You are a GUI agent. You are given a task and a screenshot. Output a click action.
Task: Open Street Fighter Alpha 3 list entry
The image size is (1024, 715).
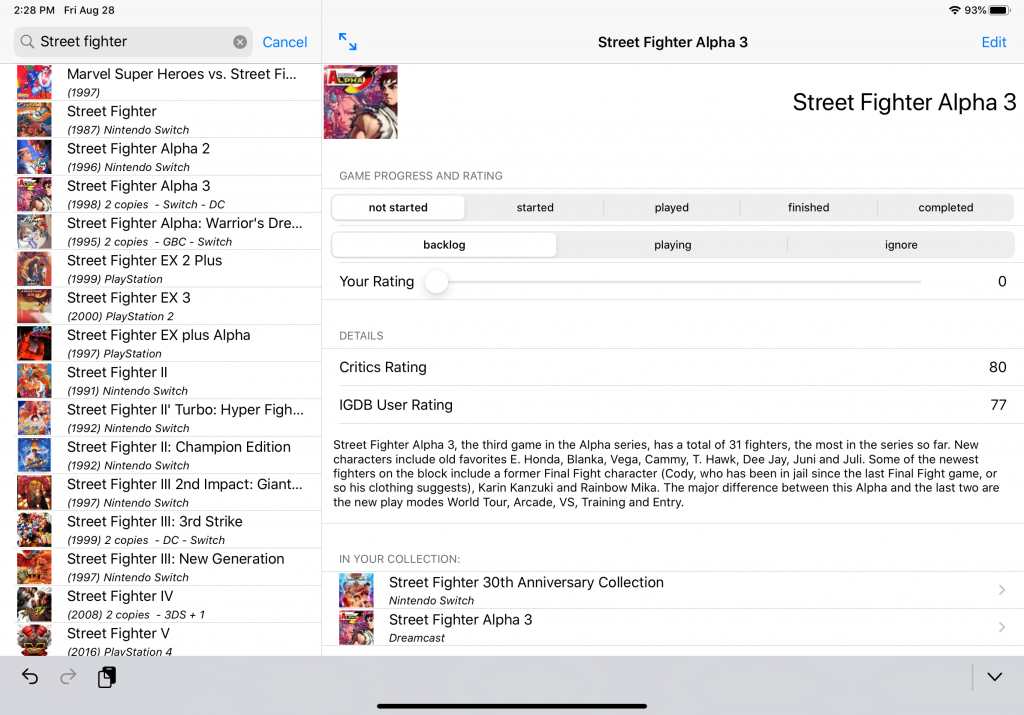161,194
